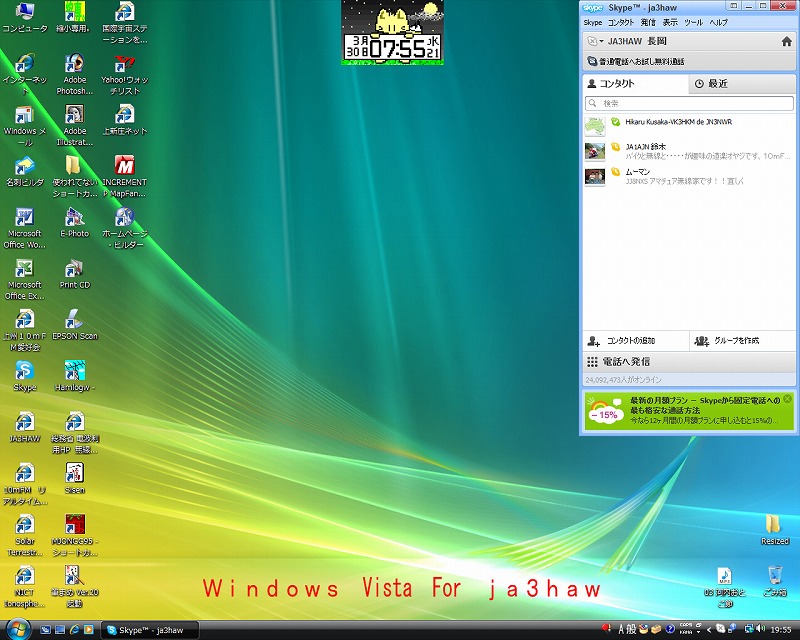800x640 pixels.
Task: Click the network icon in system tray
Action: tap(749, 630)
